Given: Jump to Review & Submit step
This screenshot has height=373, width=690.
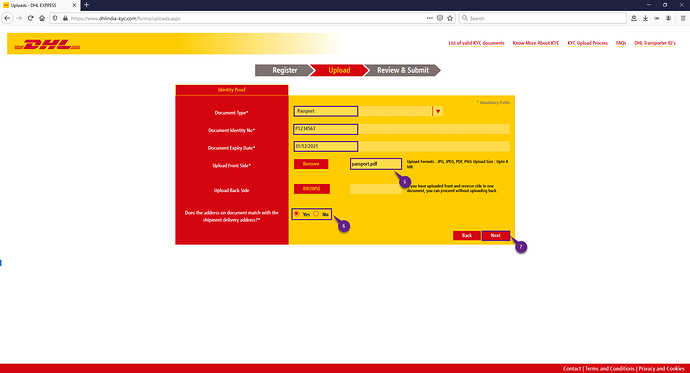Looking at the screenshot, I should coord(403,70).
